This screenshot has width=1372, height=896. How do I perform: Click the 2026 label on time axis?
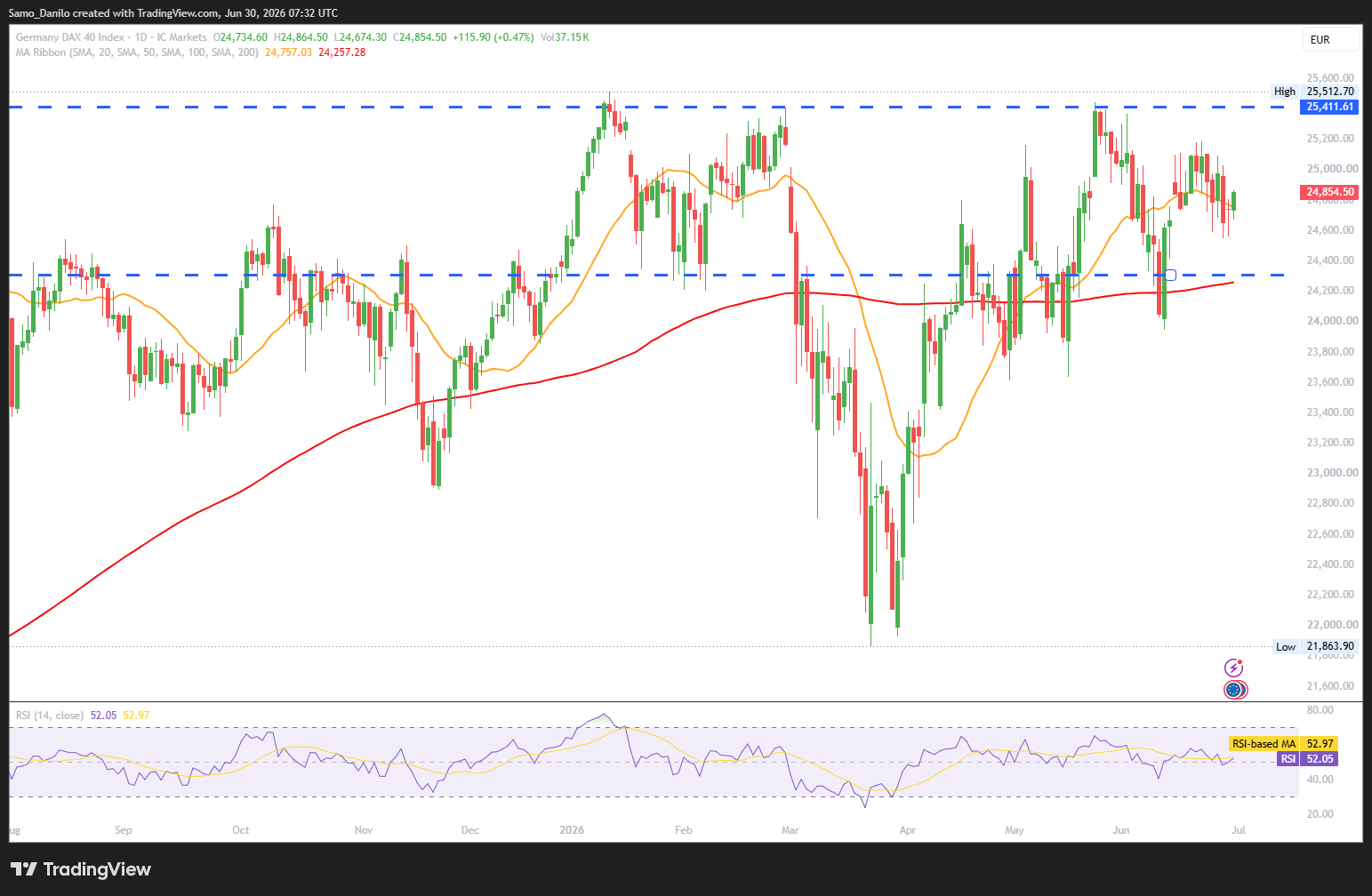tap(572, 830)
